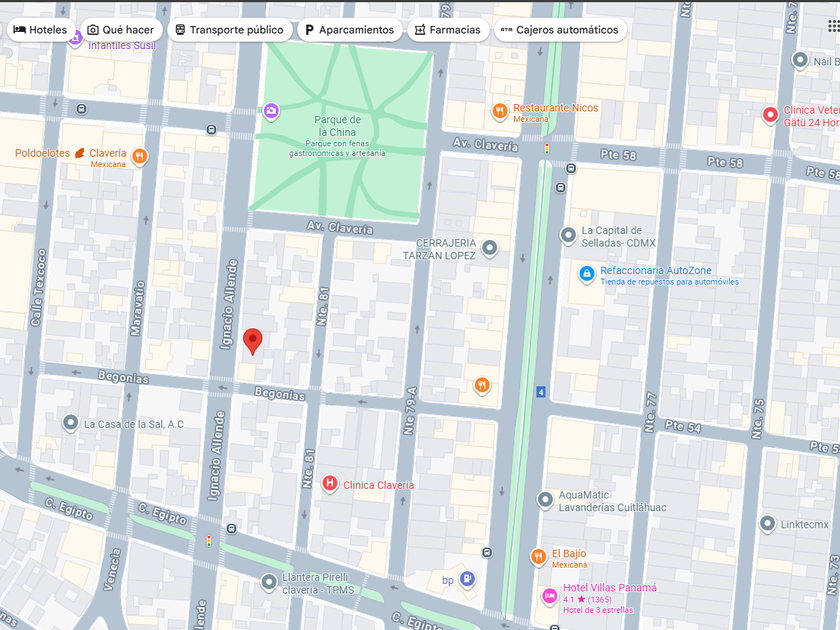This screenshot has height=630, width=840.
Task: Open the Google apps grid icon
Action: pos(833,26)
